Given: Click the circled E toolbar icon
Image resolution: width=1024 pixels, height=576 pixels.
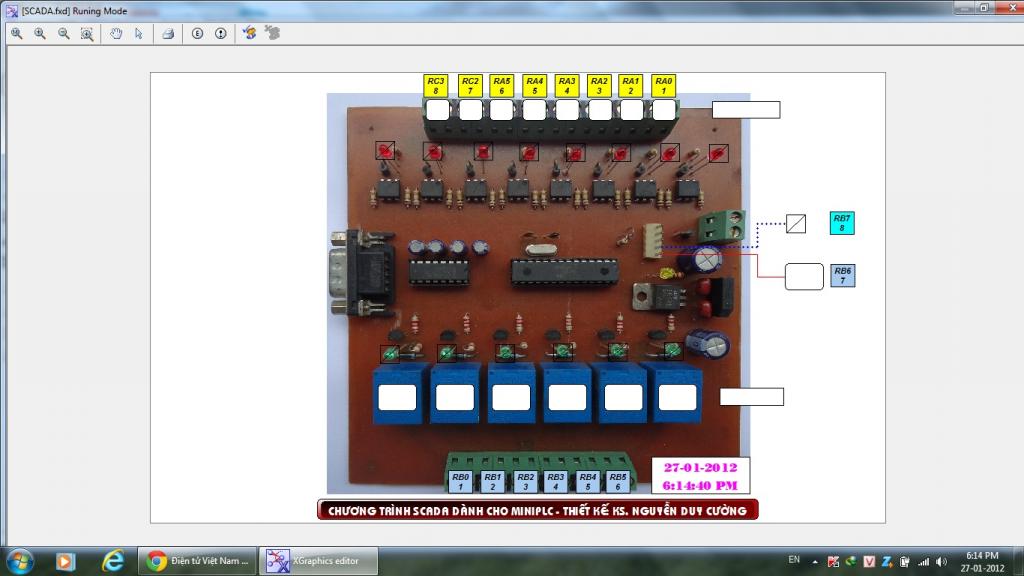Looking at the screenshot, I should (x=197, y=33).
